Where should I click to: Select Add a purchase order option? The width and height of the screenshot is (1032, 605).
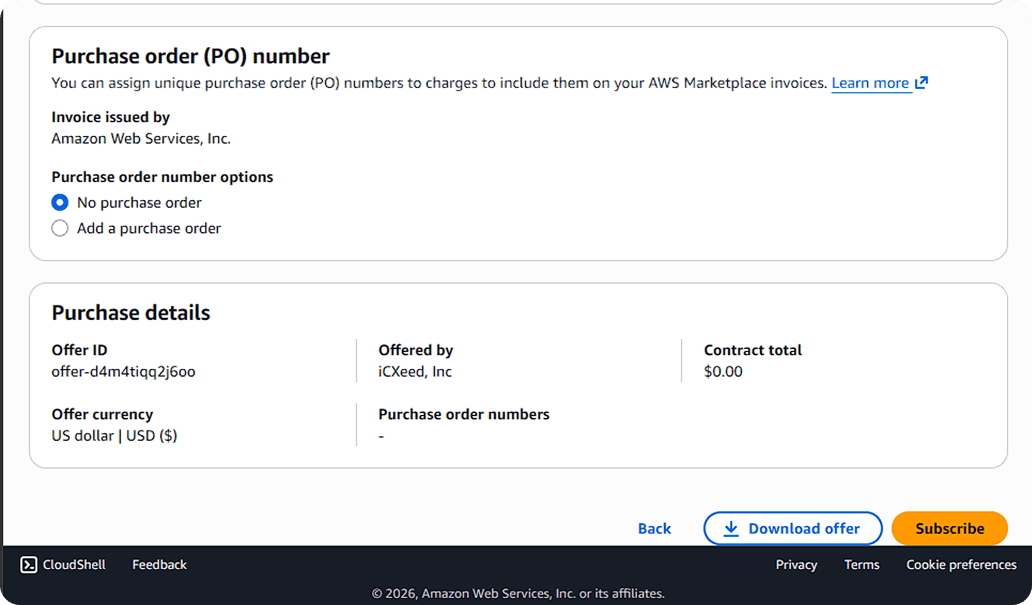[60, 228]
